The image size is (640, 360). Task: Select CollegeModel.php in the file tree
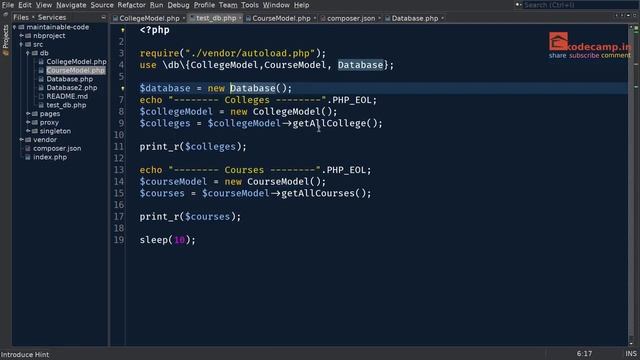(76, 62)
